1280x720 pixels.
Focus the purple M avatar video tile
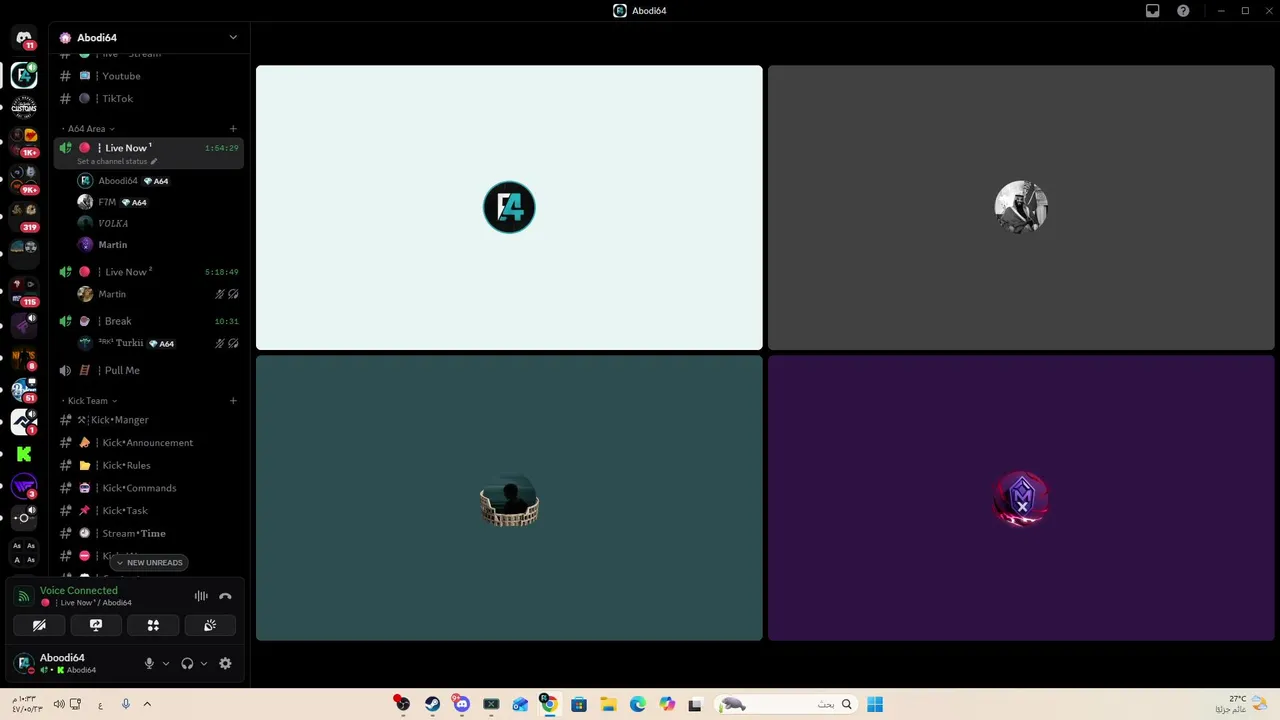[1021, 498]
